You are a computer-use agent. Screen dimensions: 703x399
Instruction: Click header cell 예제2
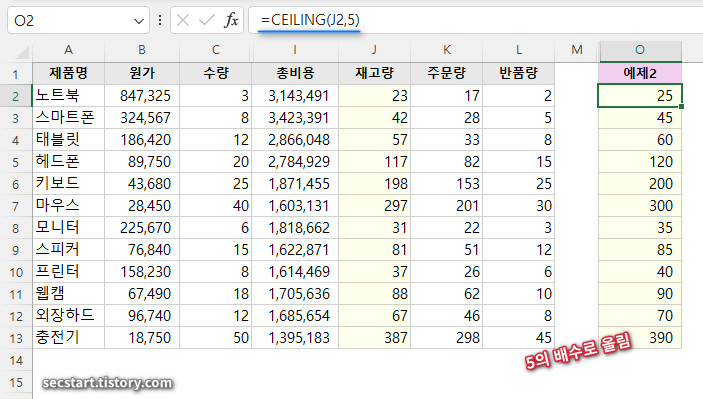coord(640,74)
